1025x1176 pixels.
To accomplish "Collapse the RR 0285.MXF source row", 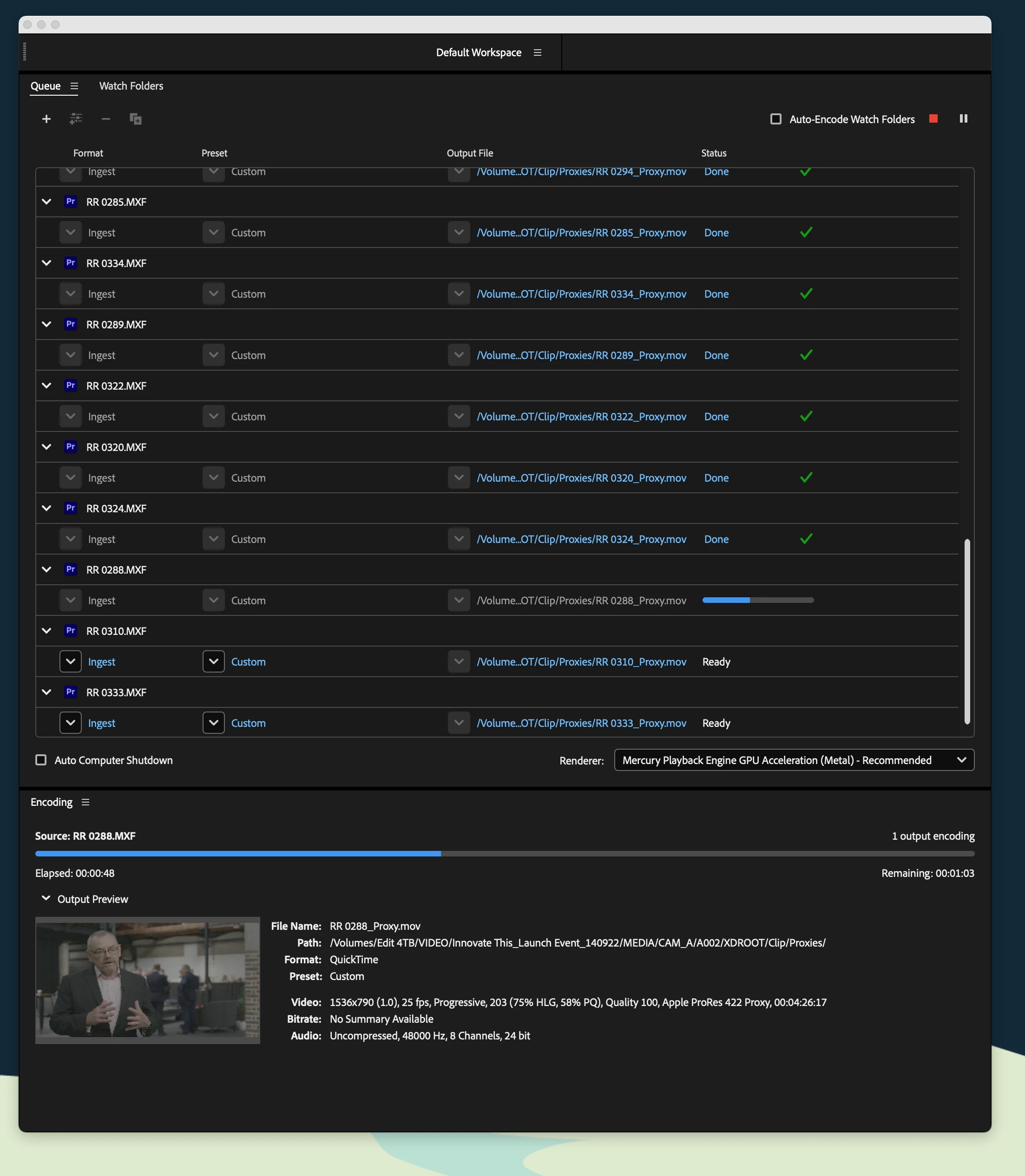I will 47,202.
